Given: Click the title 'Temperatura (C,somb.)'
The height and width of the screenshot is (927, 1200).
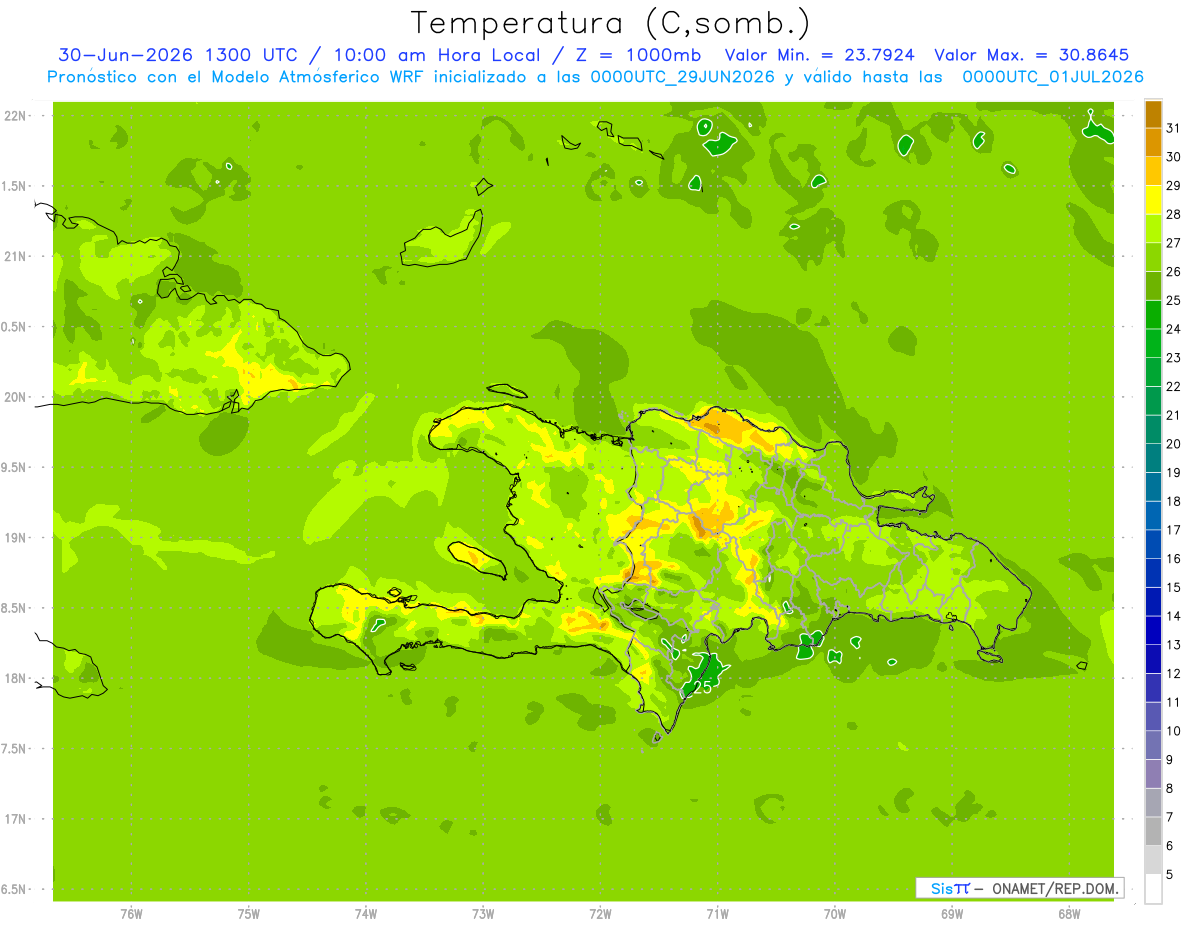Looking at the screenshot, I should tap(610, 23).
